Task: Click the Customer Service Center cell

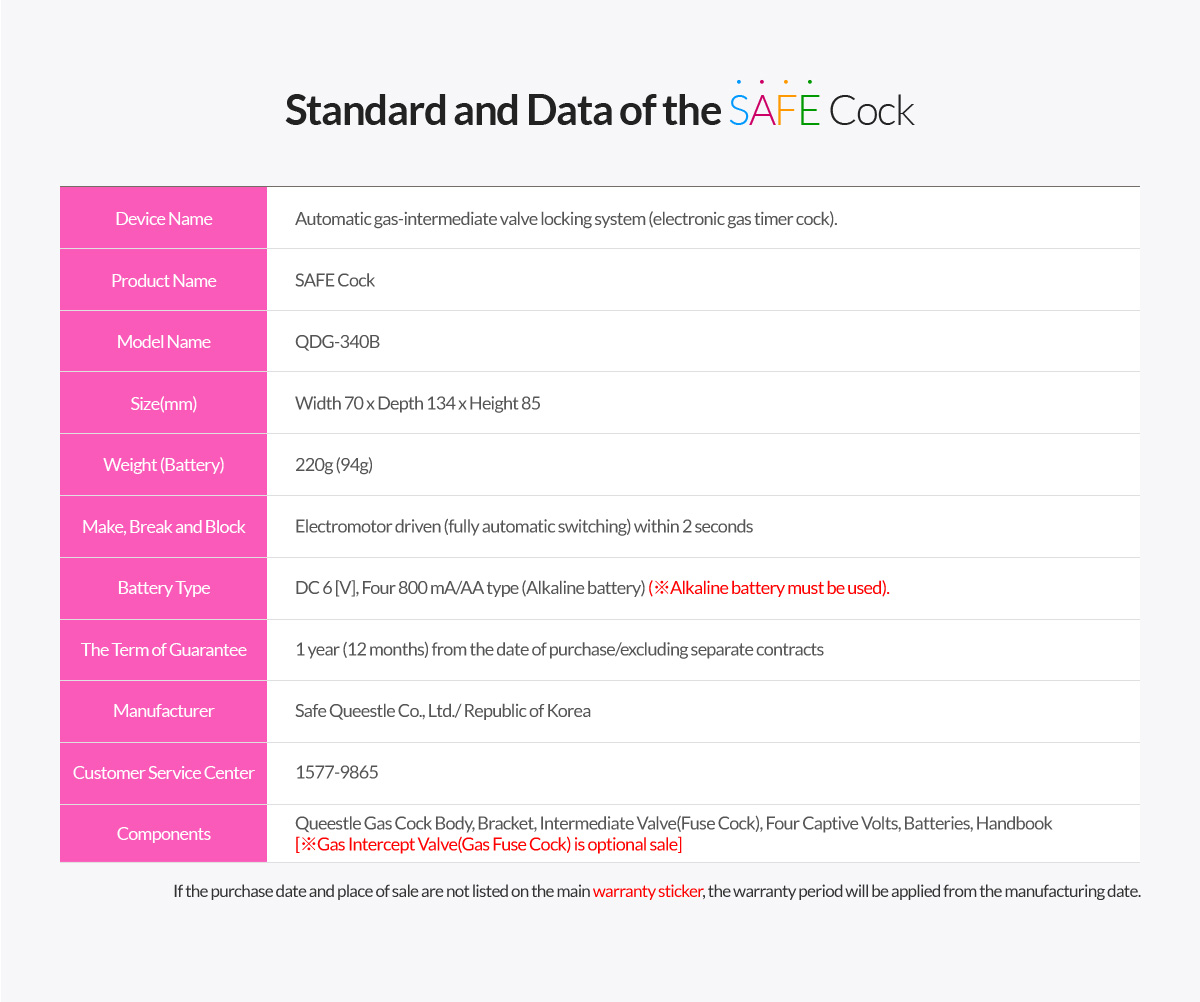Action: pyautogui.click(x=164, y=773)
